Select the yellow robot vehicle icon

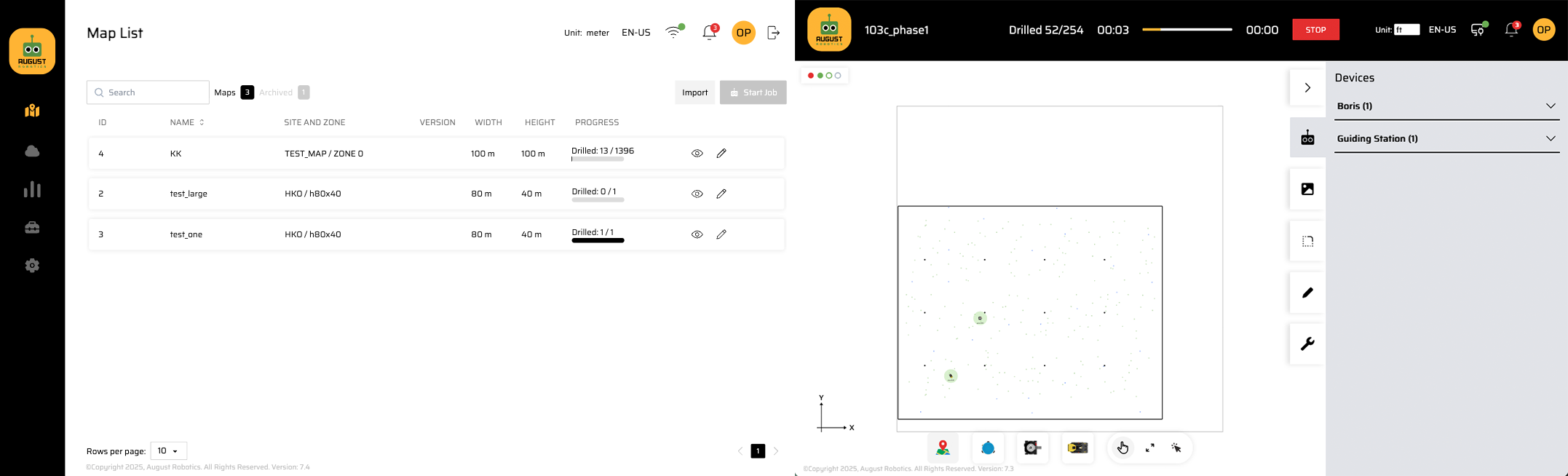1077,448
